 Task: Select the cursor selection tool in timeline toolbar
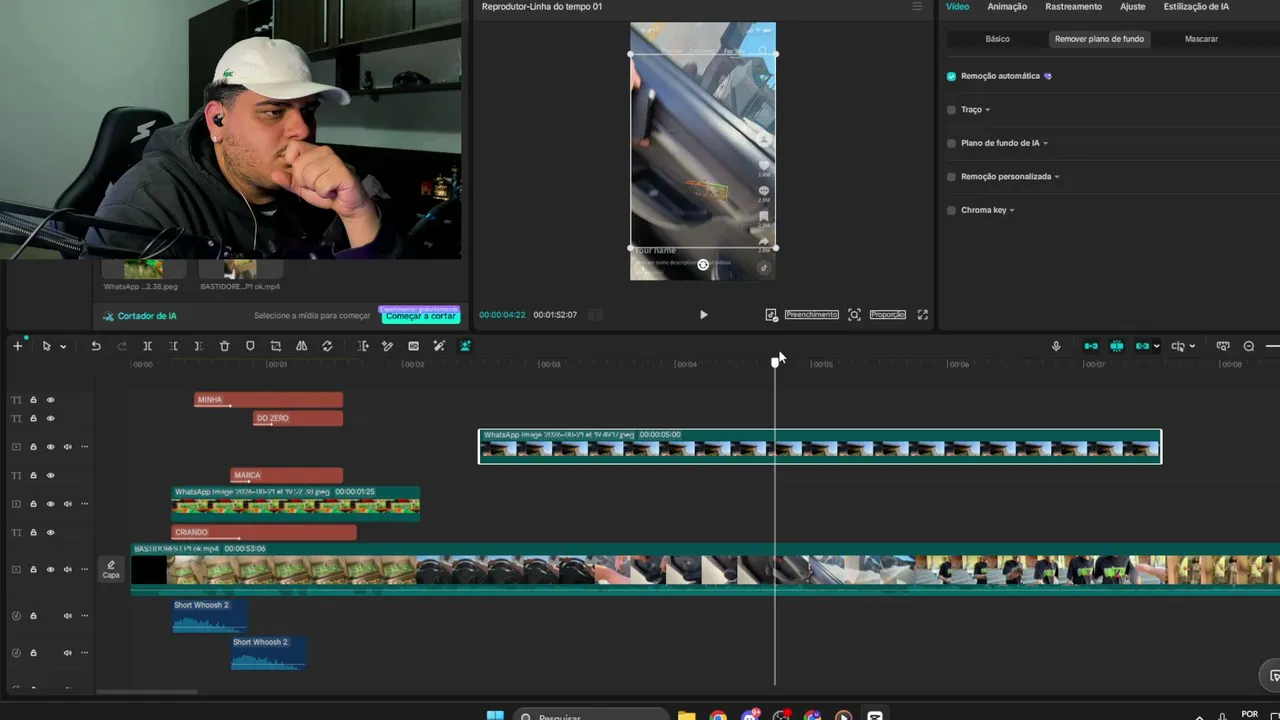pyautogui.click(x=46, y=346)
